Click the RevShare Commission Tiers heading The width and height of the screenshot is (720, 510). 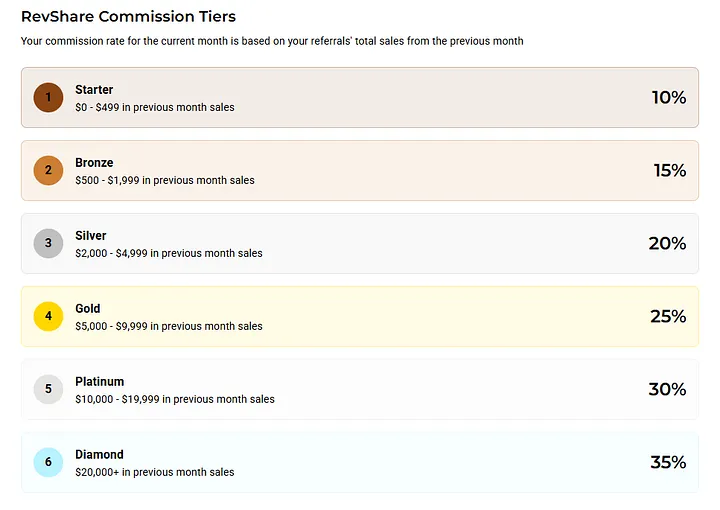click(x=128, y=17)
